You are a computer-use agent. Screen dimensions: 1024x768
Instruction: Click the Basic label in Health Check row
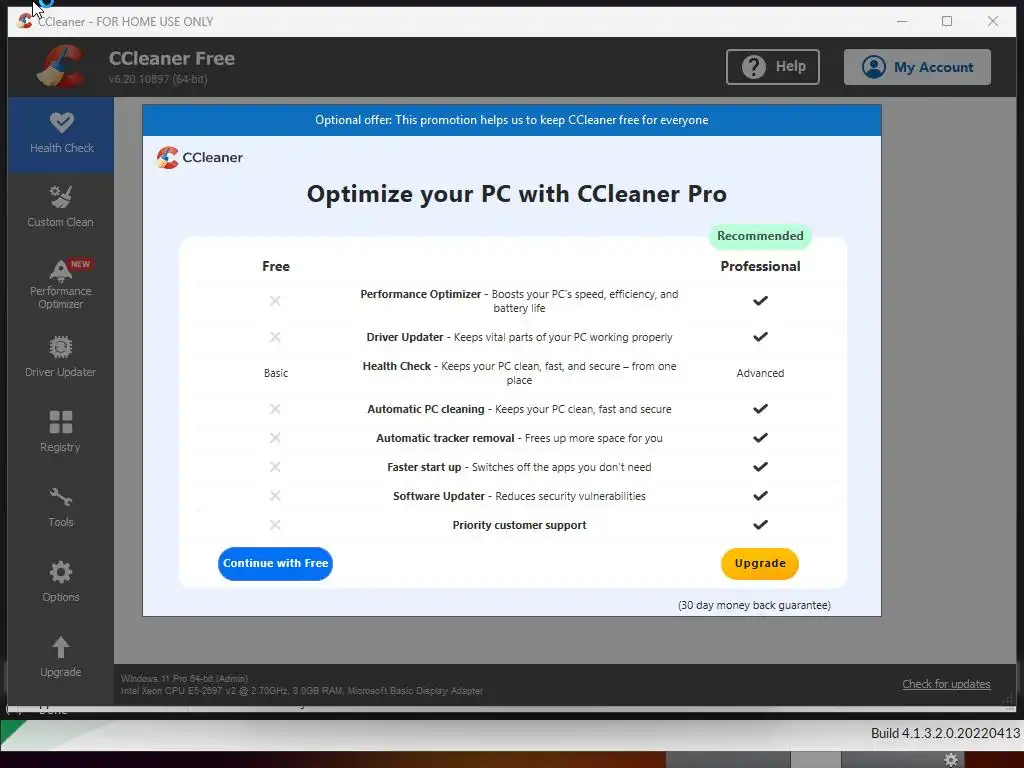(276, 374)
